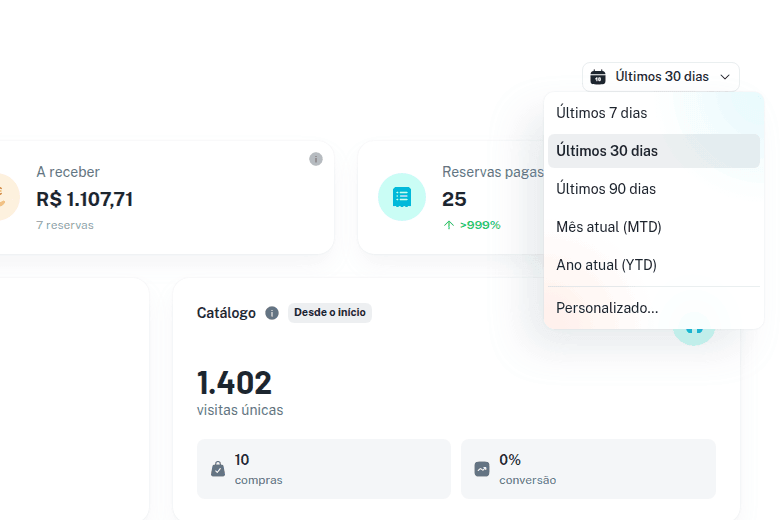The height and width of the screenshot is (520, 780).
Task: Click the >999% growth value
Action: 480,225
